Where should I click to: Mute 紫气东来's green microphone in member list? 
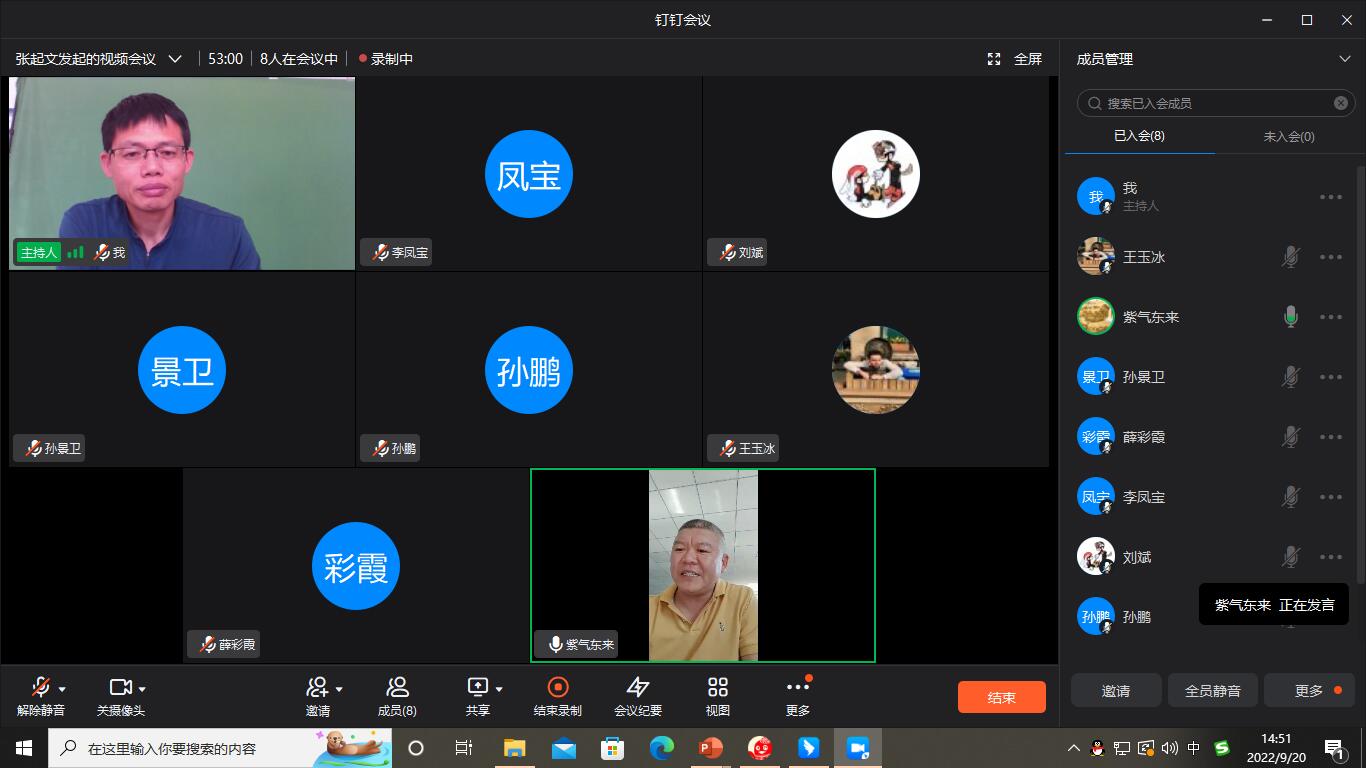[x=1291, y=317]
